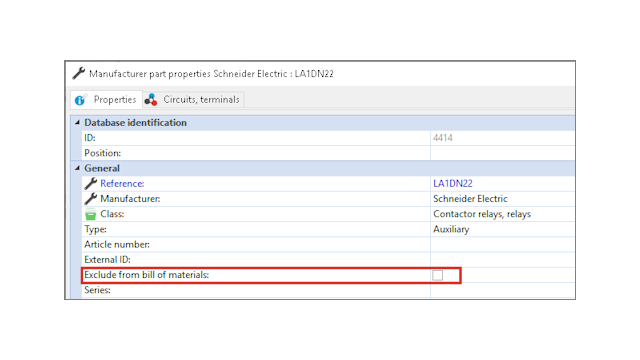Open the LA1DN22 reference link
Image resolution: width=640 pixels, height=360 pixels.
tap(453, 184)
